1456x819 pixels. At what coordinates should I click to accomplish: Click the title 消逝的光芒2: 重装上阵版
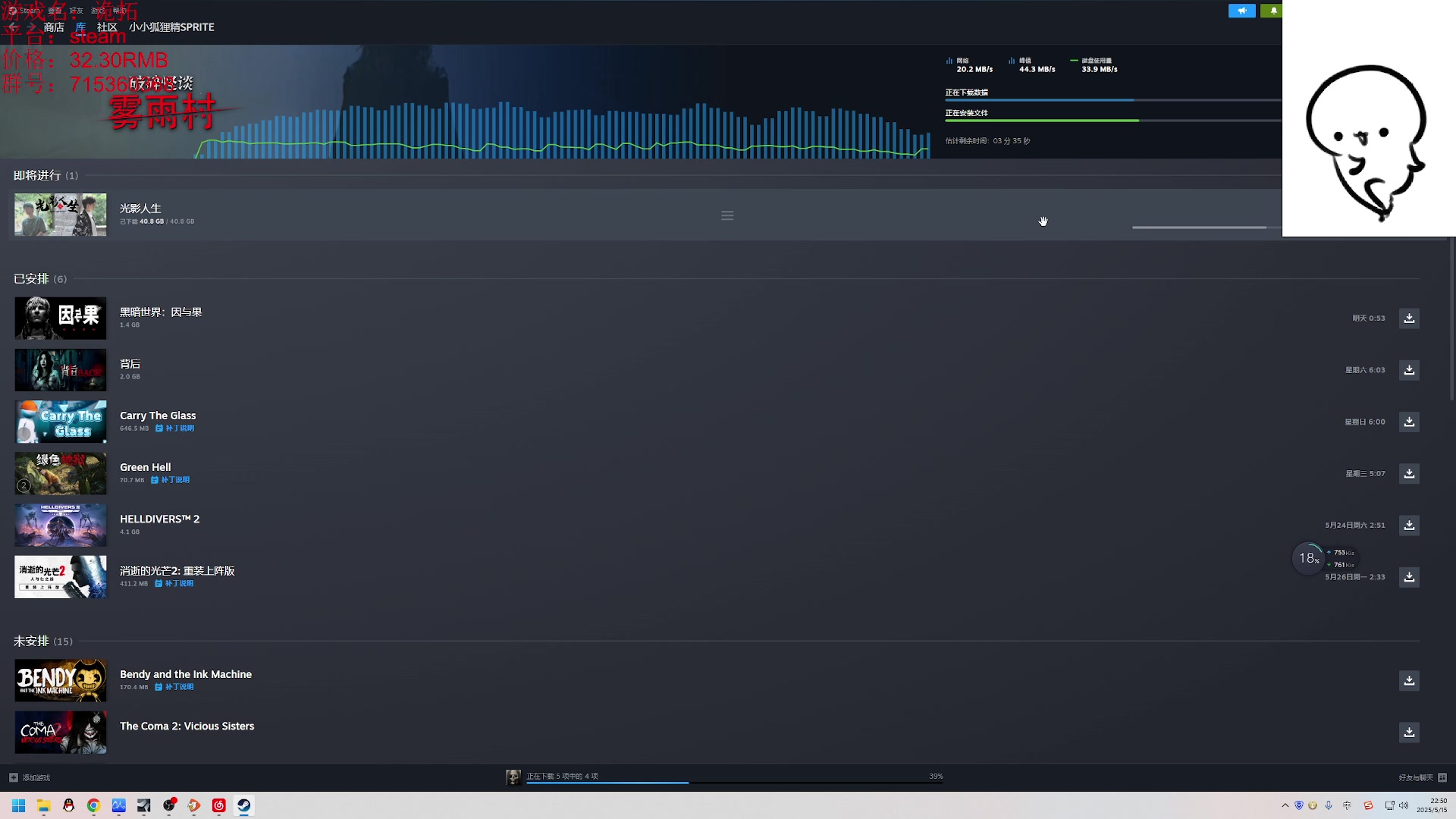pos(177,571)
